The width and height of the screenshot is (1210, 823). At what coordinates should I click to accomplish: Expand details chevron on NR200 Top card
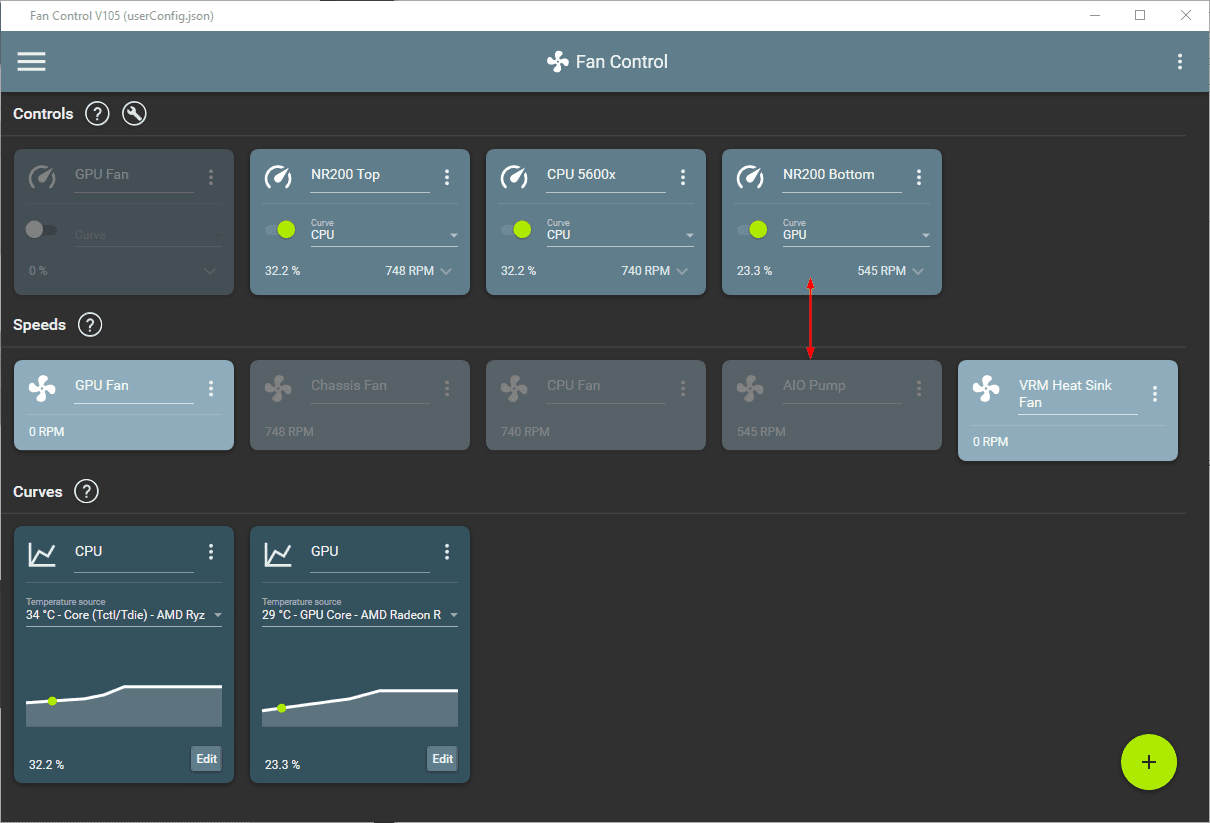pos(446,271)
